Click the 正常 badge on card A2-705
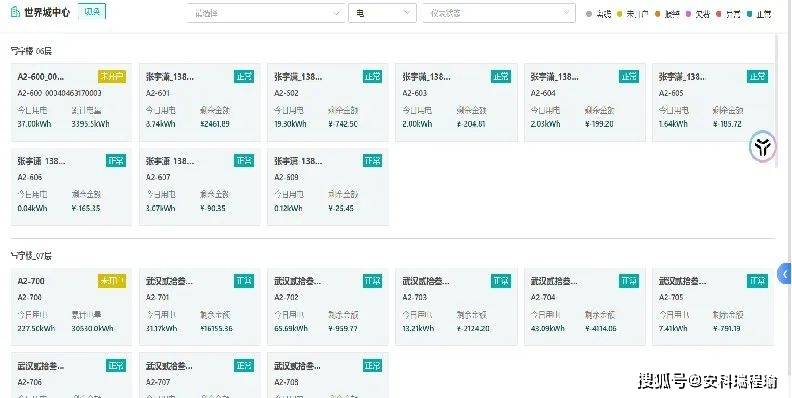792x398 pixels. pos(757,281)
